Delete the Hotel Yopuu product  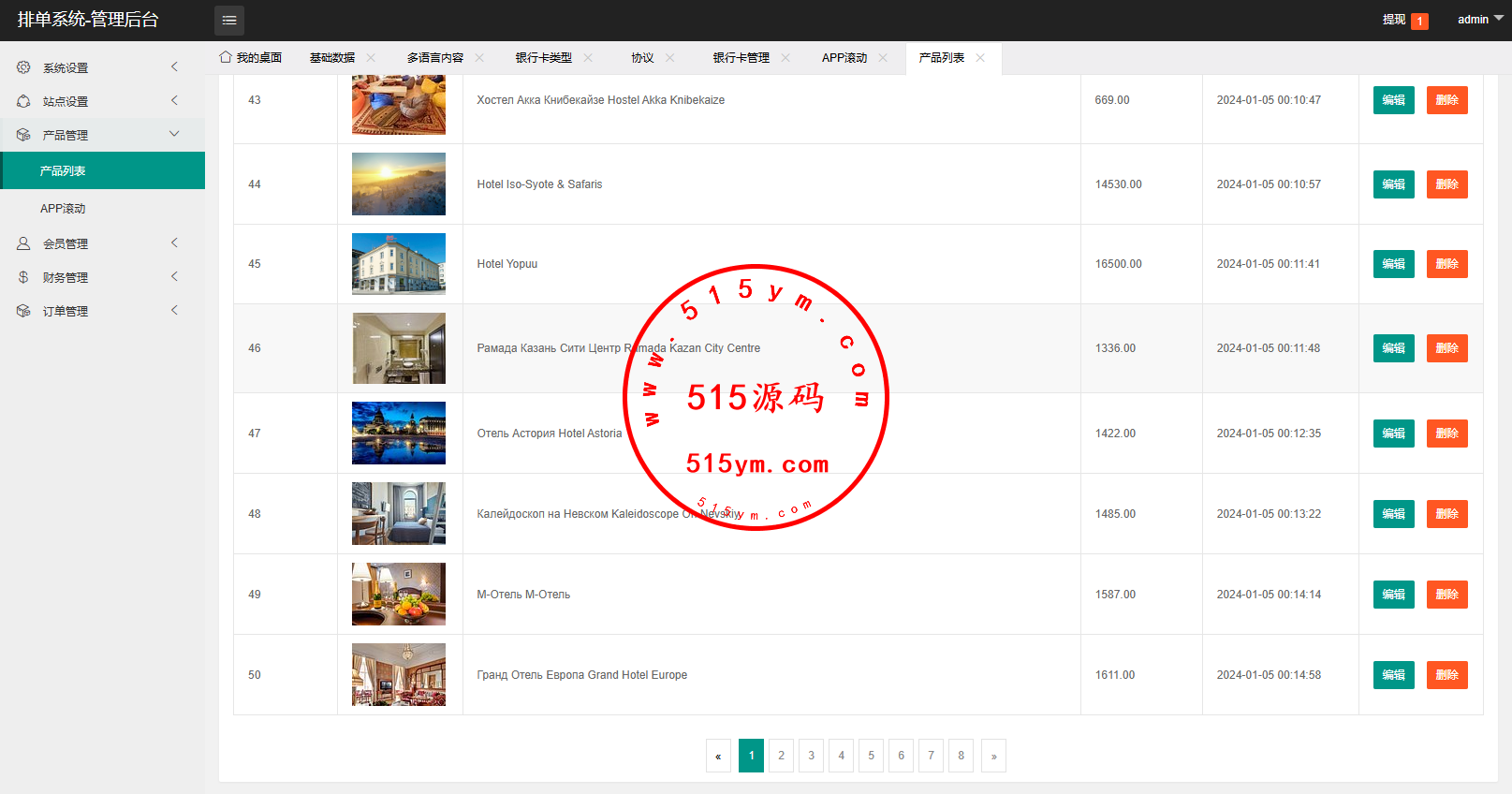point(1446,264)
